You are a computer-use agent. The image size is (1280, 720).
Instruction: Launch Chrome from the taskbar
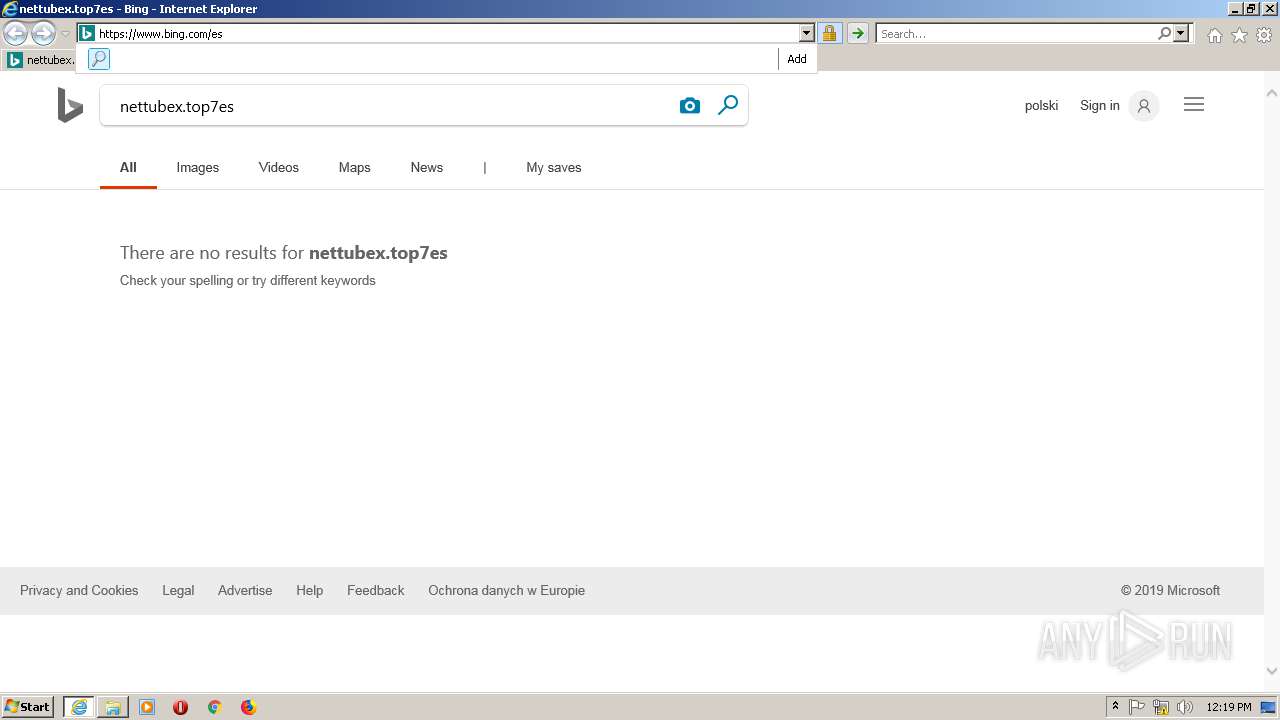click(x=214, y=707)
